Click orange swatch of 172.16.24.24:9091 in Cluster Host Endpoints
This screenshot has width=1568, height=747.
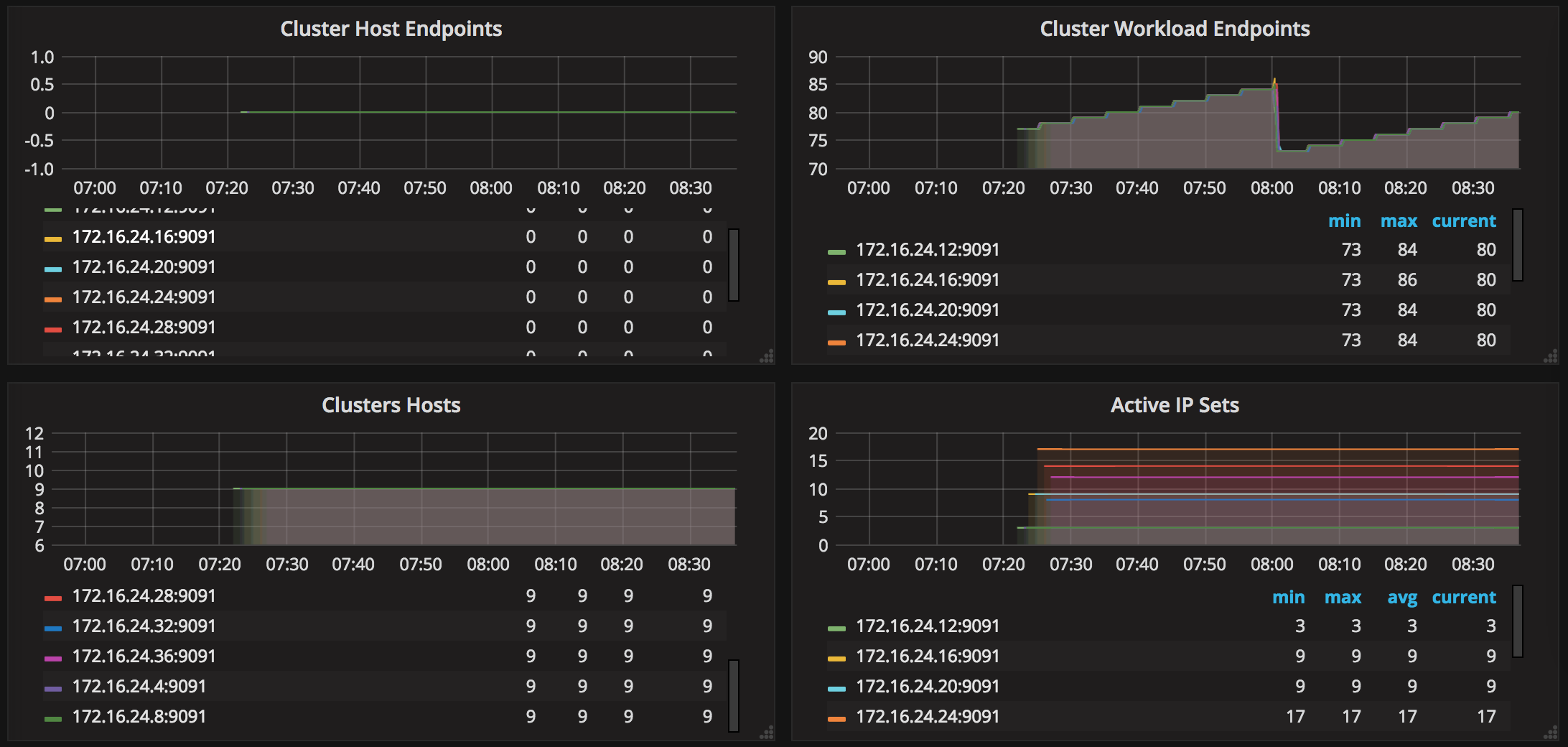(53, 300)
